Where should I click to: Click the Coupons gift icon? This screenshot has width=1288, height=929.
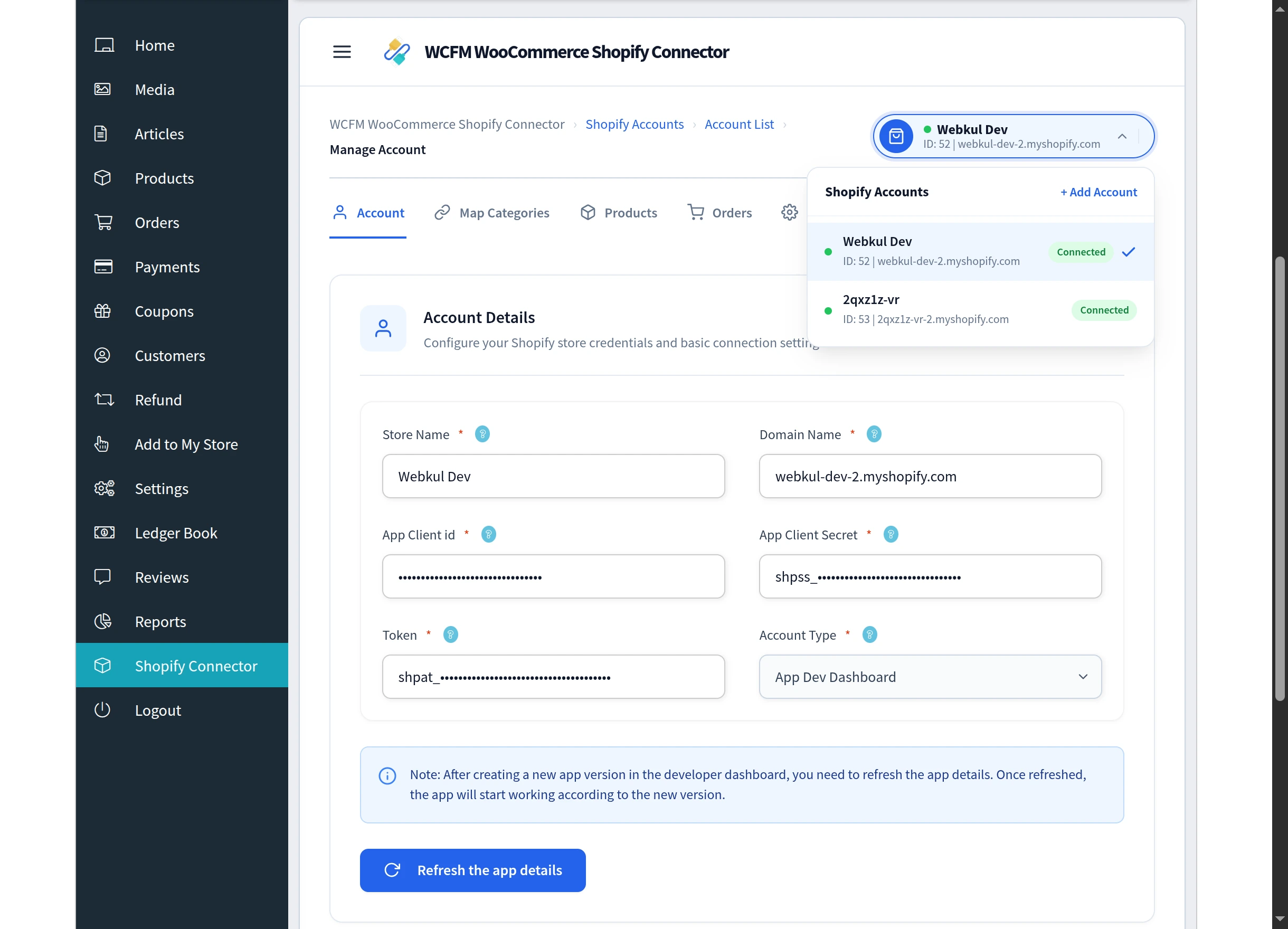[103, 310]
